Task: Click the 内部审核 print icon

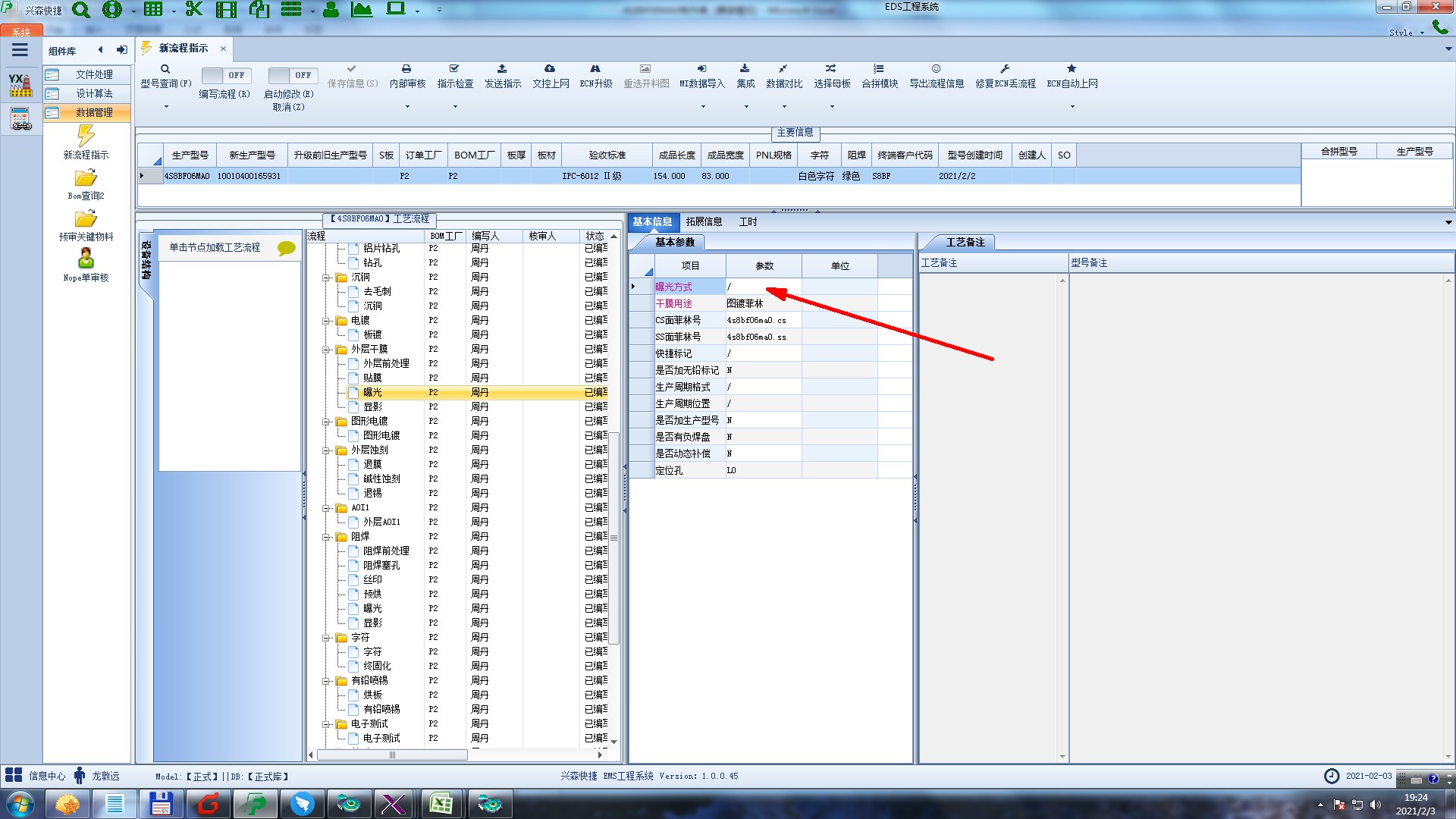Action: [x=406, y=69]
